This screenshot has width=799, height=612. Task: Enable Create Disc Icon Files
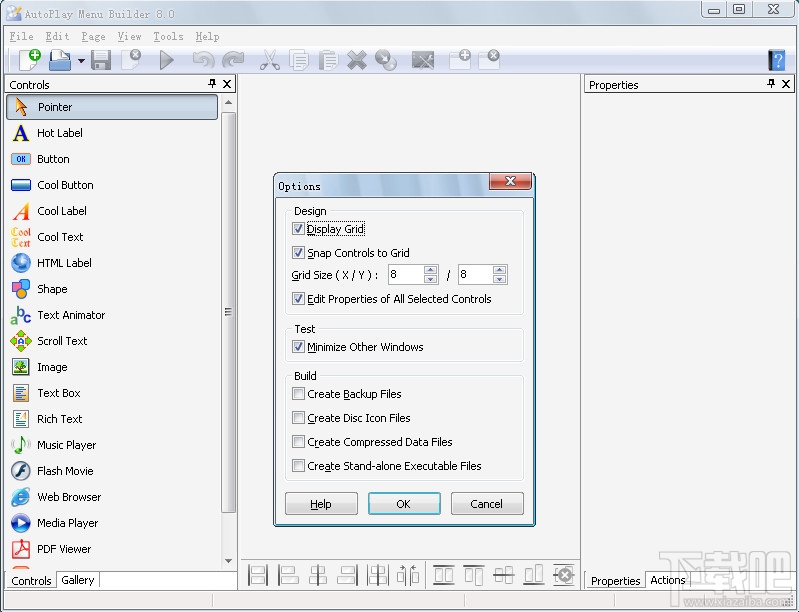click(298, 418)
